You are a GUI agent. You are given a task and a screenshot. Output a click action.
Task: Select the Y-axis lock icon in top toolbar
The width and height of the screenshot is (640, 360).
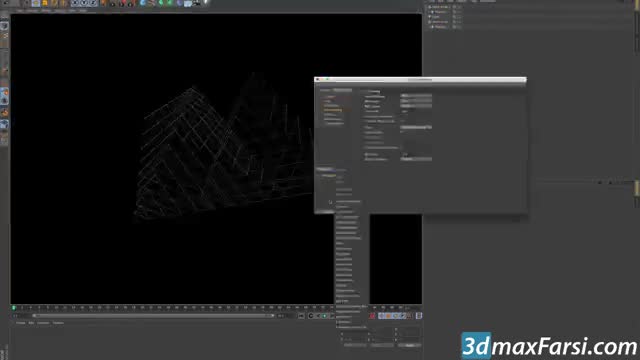tap(84, 3)
